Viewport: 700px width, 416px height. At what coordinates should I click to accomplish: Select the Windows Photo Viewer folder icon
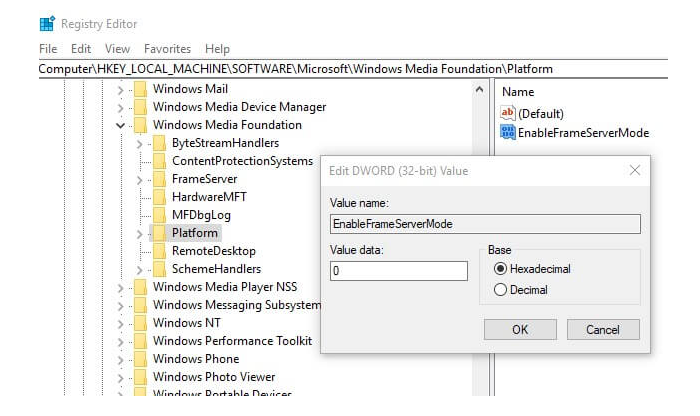[x=140, y=377]
